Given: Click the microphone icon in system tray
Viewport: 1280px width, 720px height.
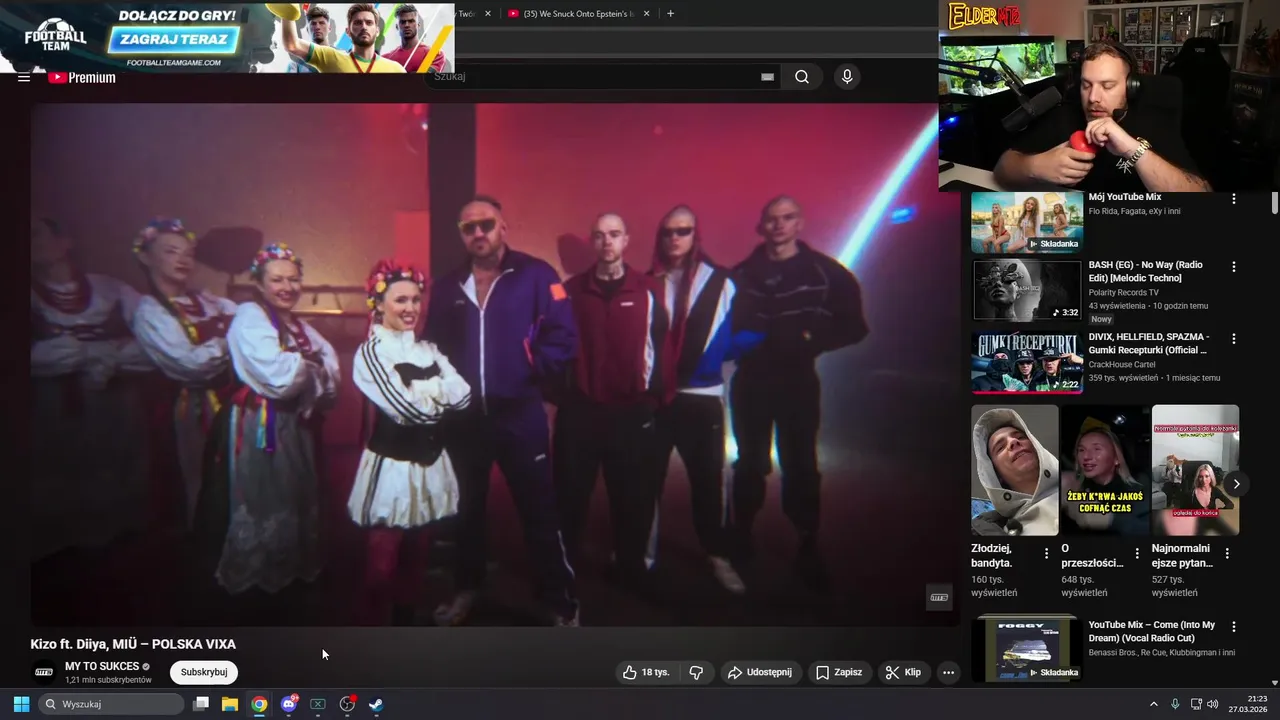Looking at the screenshot, I should [x=1175, y=704].
